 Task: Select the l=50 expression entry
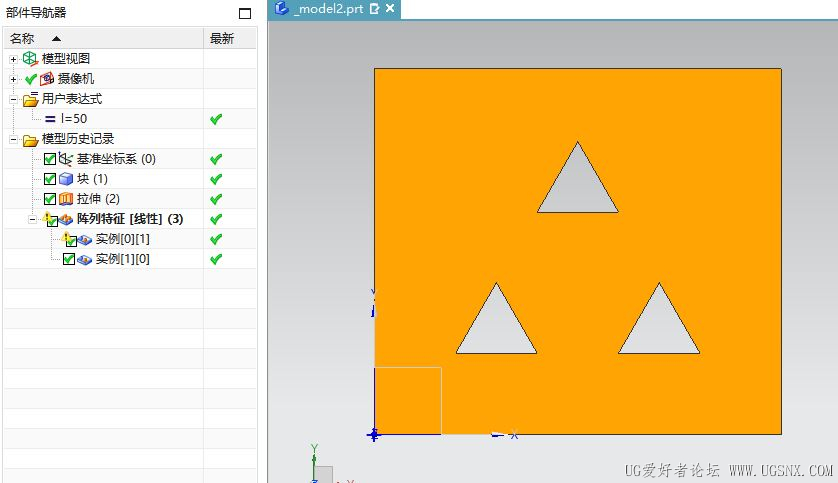(74, 119)
